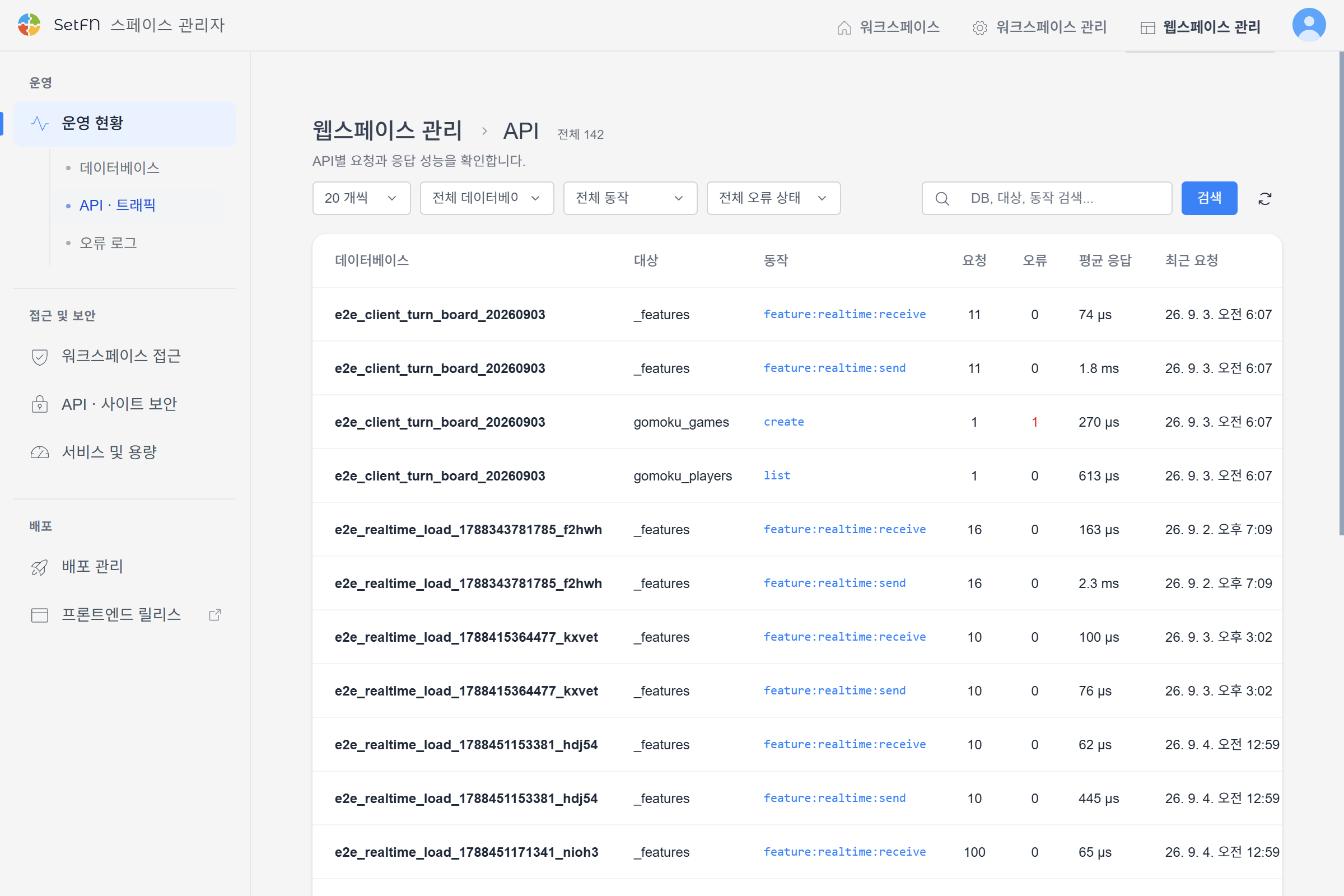Click the 1.8 ms average response value
1344x896 pixels.
click(1099, 368)
